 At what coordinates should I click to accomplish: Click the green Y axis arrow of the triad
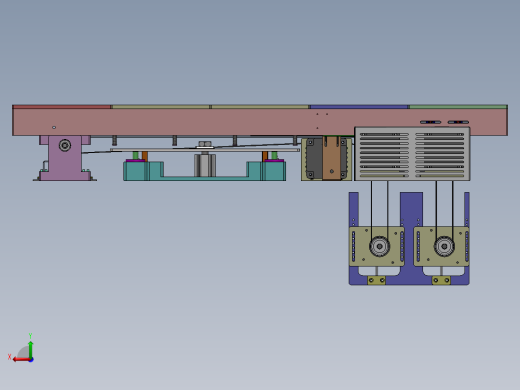[31, 349]
